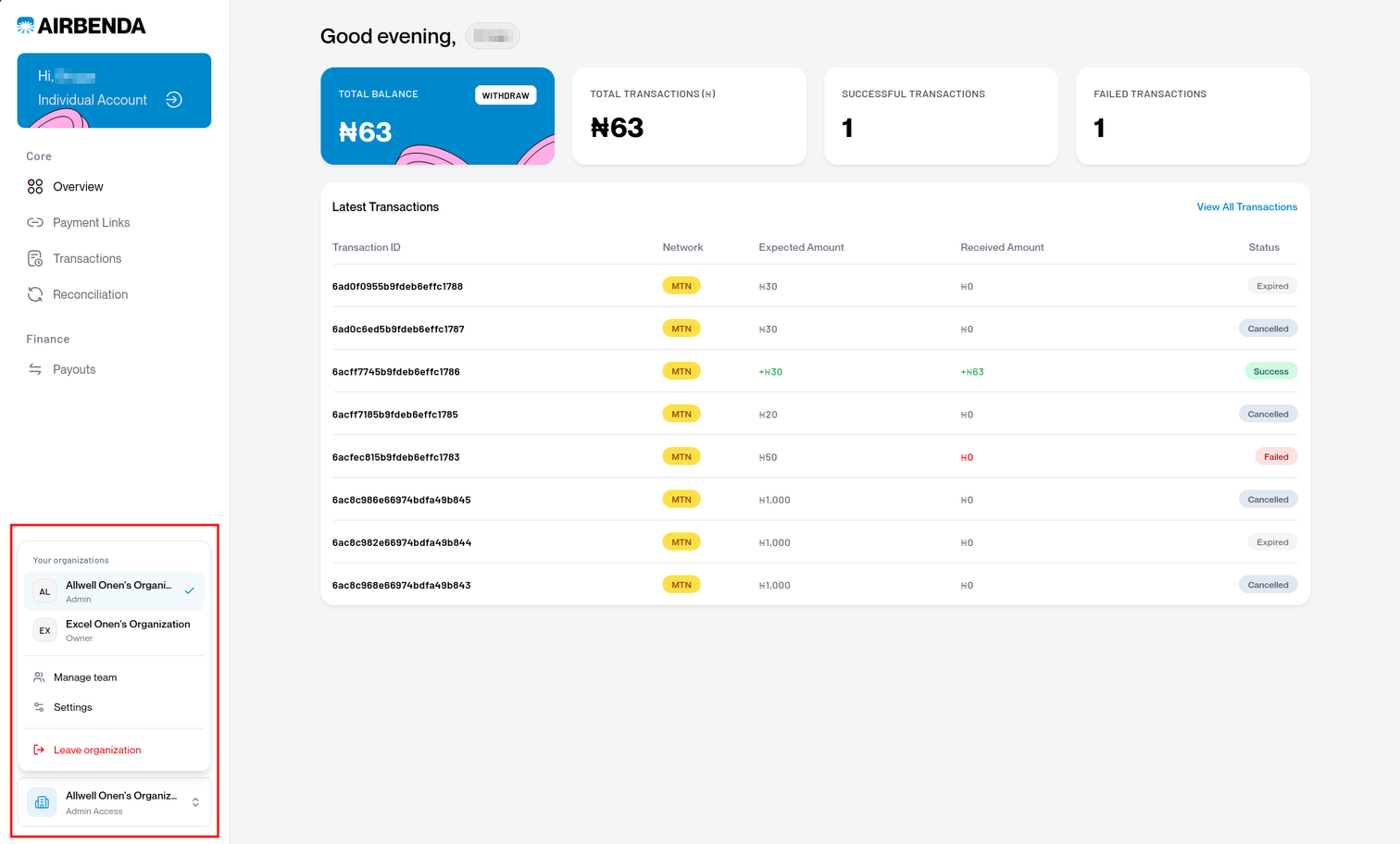
Task: Click the Success status badge
Action: [x=1270, y=371]
